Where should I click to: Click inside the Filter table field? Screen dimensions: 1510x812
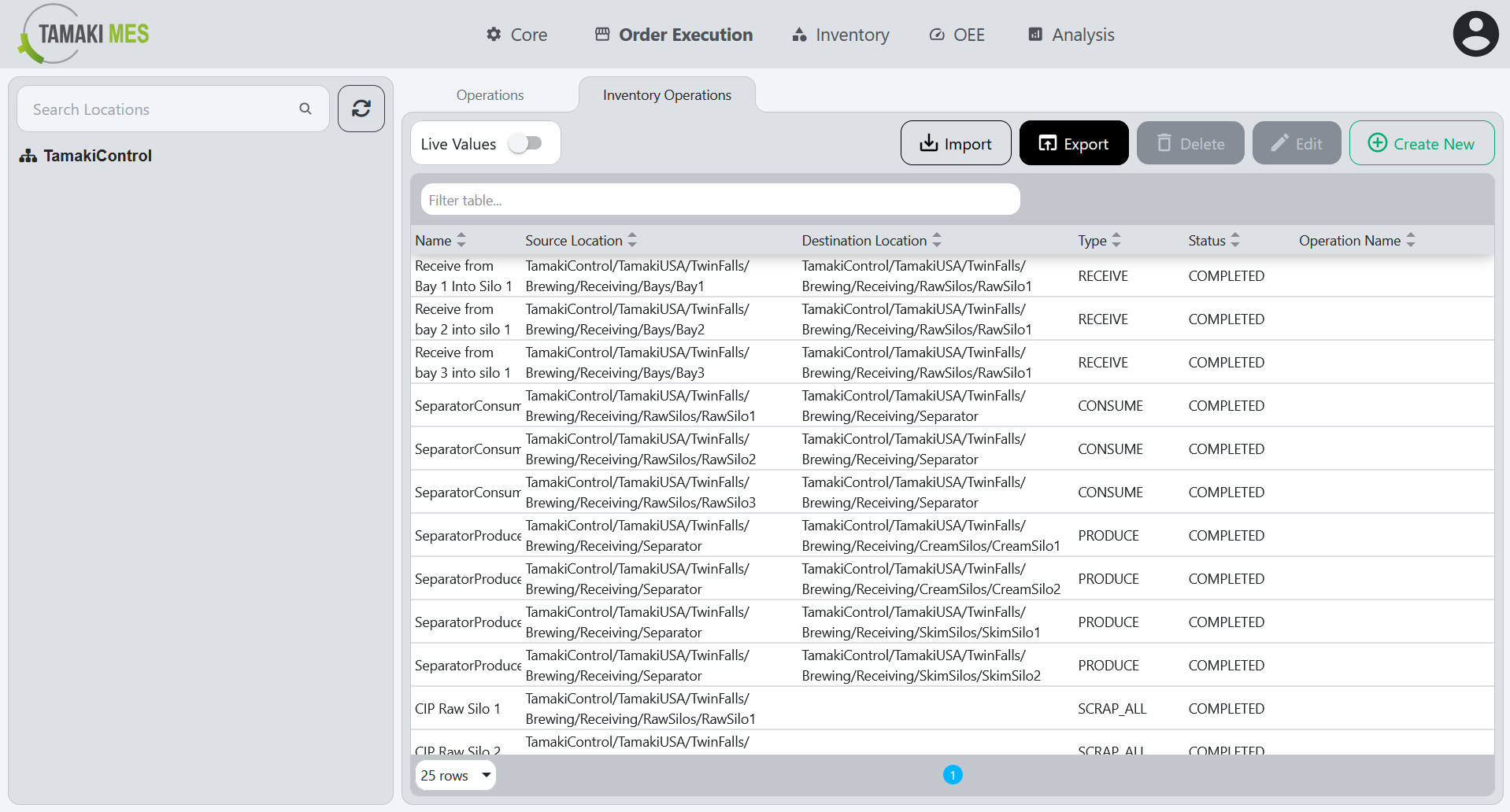[x=720, y=199]
